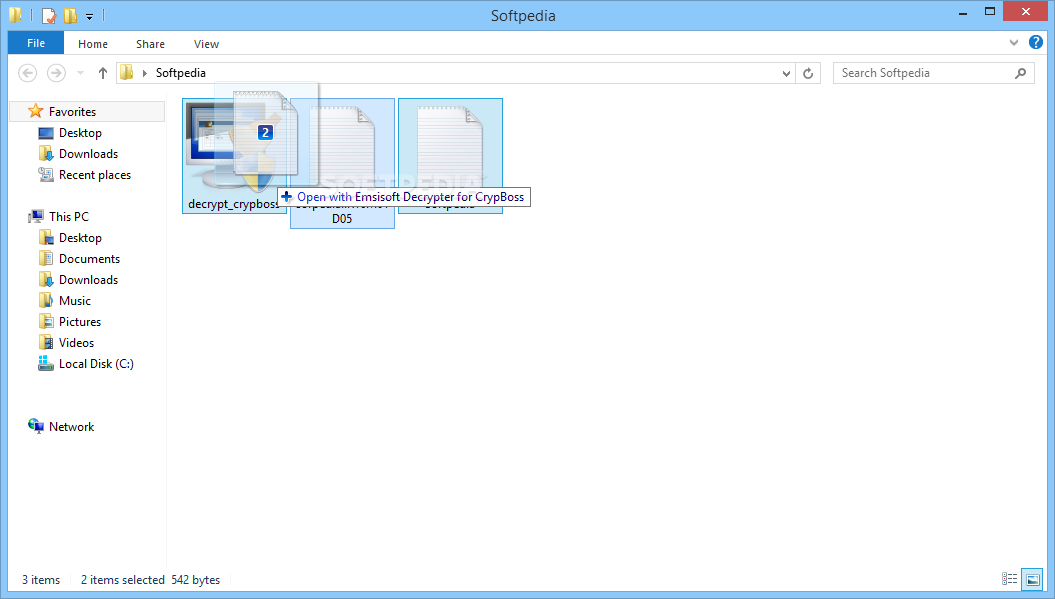Open the recent locations dropdown arrow
This screenshot has width=1055, height=599.
[81, 73]
